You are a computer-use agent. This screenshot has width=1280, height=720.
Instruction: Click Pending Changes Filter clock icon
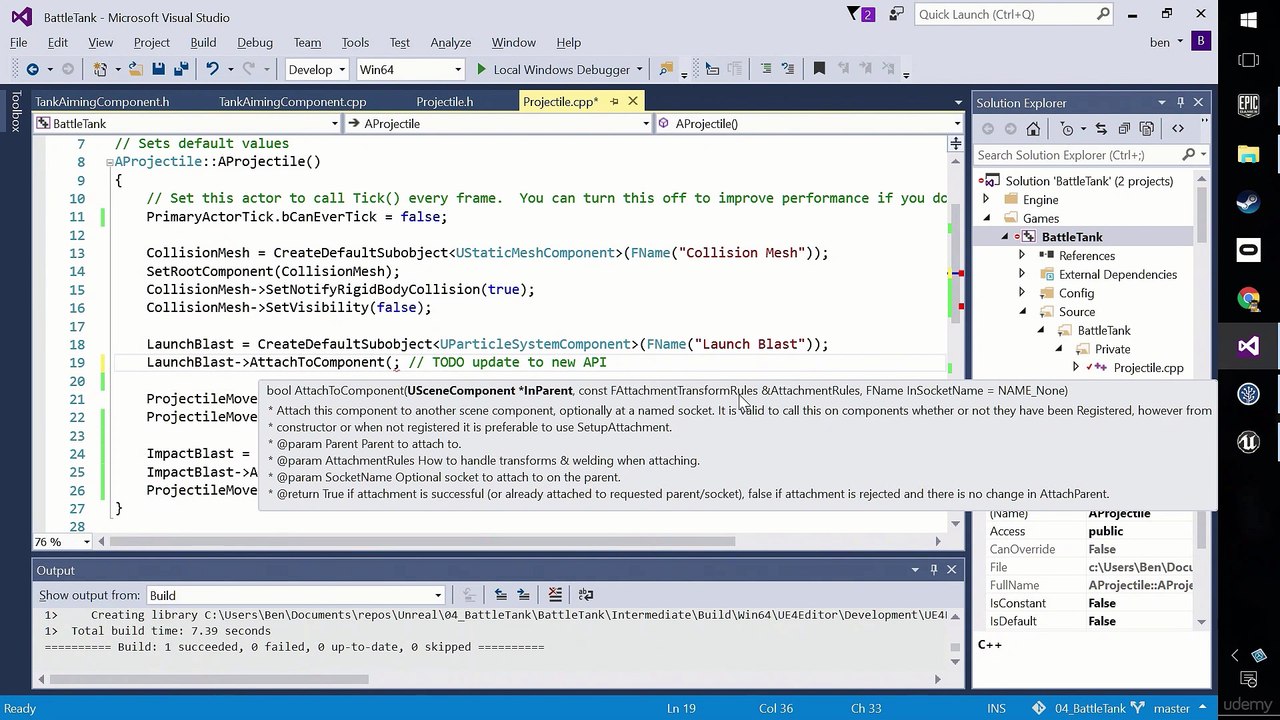coord(1067,128)
